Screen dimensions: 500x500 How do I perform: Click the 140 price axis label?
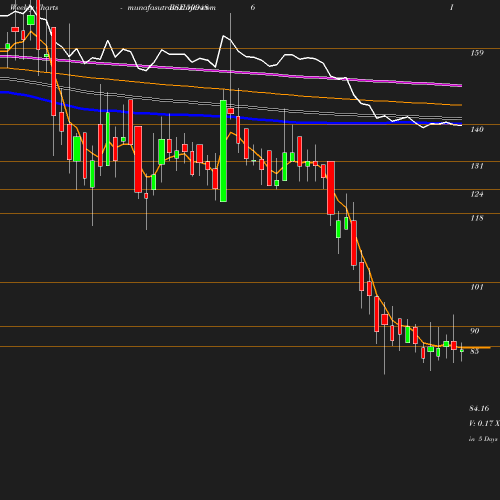pos(477,129)
